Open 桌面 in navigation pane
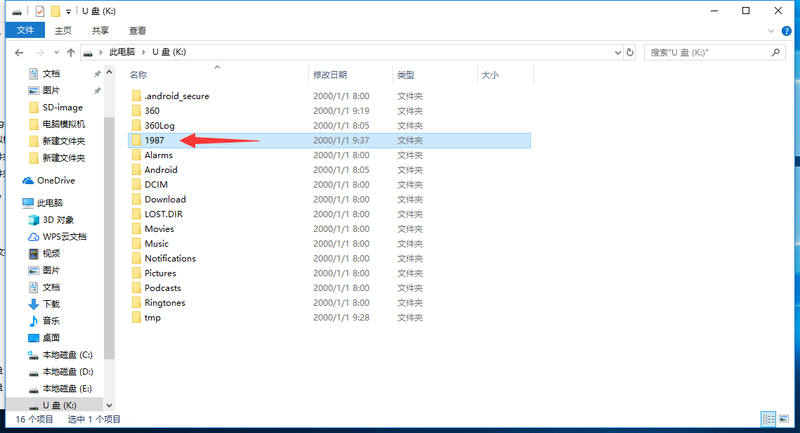Image resolution: width=800 pixels, height=433 pixels. tap(51, 338)
